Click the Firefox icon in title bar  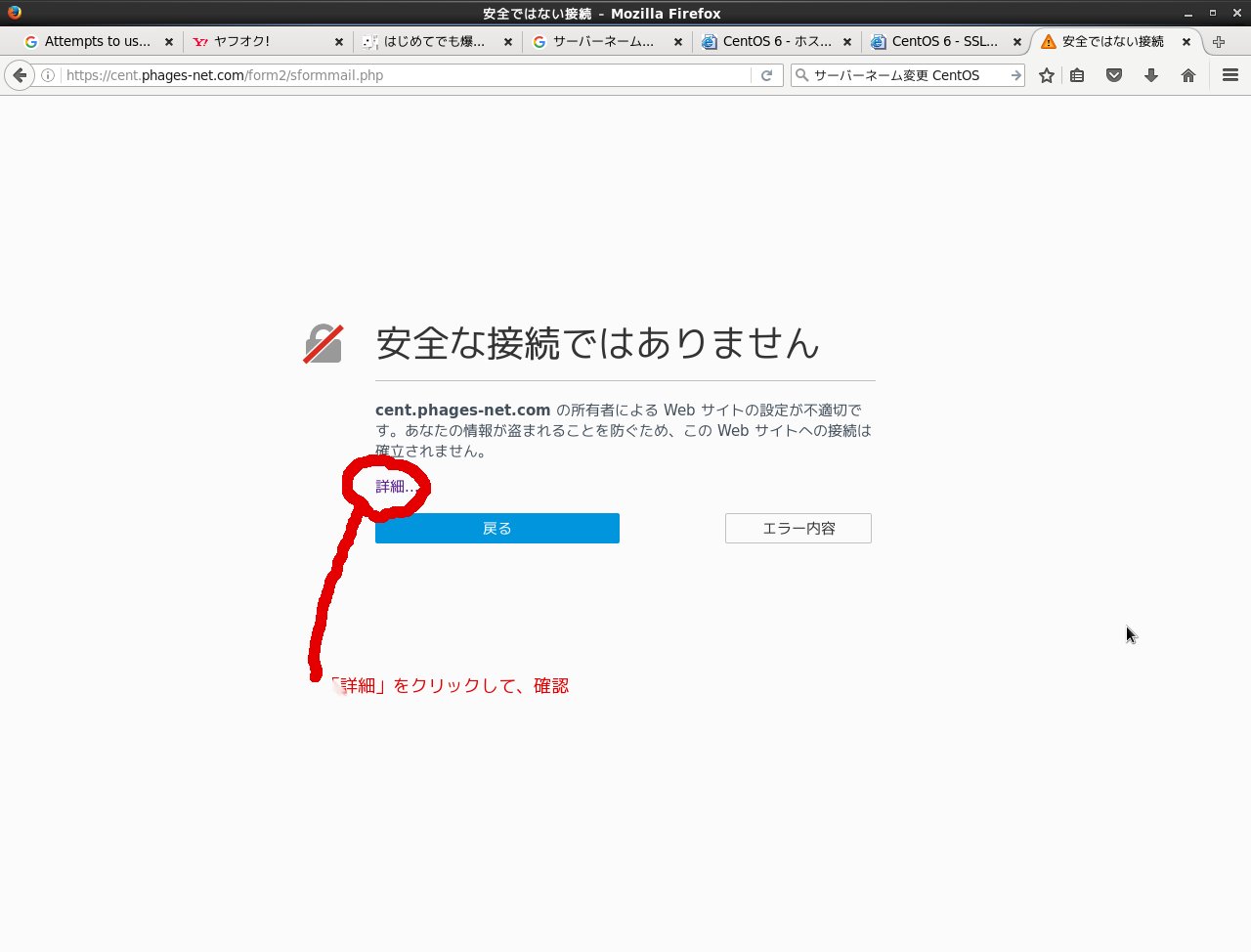(x=14, y=13)
